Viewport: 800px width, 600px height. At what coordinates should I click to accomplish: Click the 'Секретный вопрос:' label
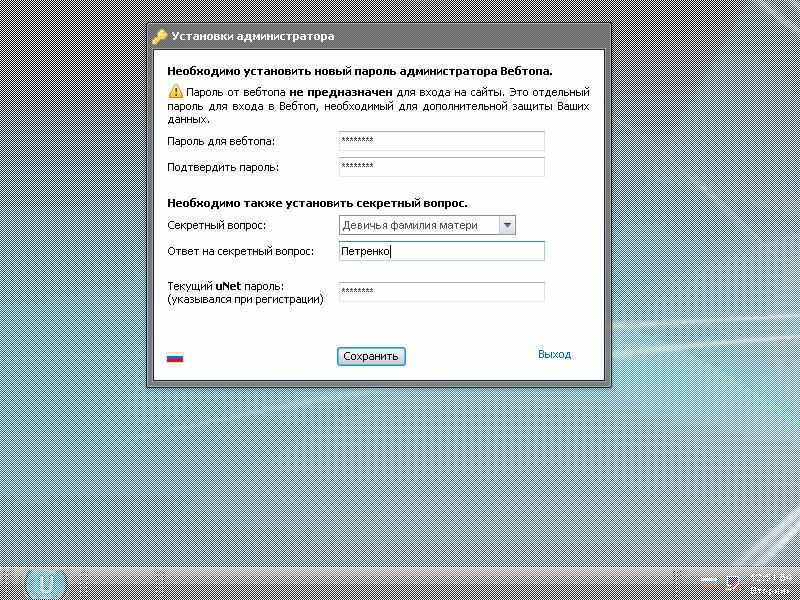click(217, 225)
